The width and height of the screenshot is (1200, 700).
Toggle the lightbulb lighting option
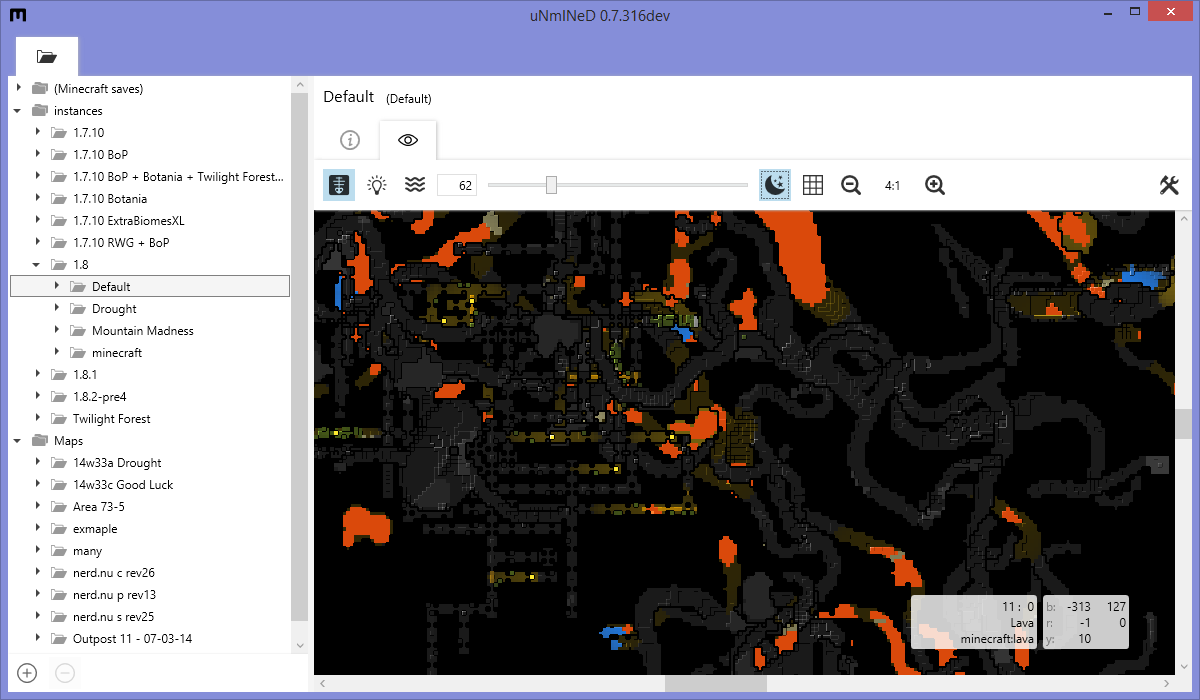377,185
